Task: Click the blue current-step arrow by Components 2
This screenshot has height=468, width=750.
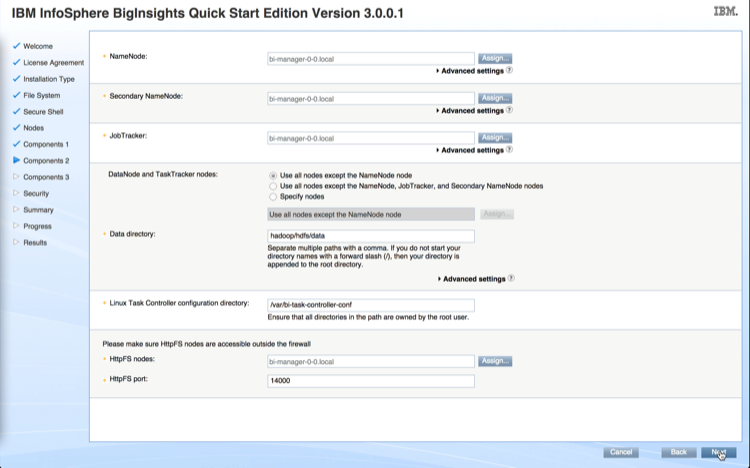Action: click(17, 160)
